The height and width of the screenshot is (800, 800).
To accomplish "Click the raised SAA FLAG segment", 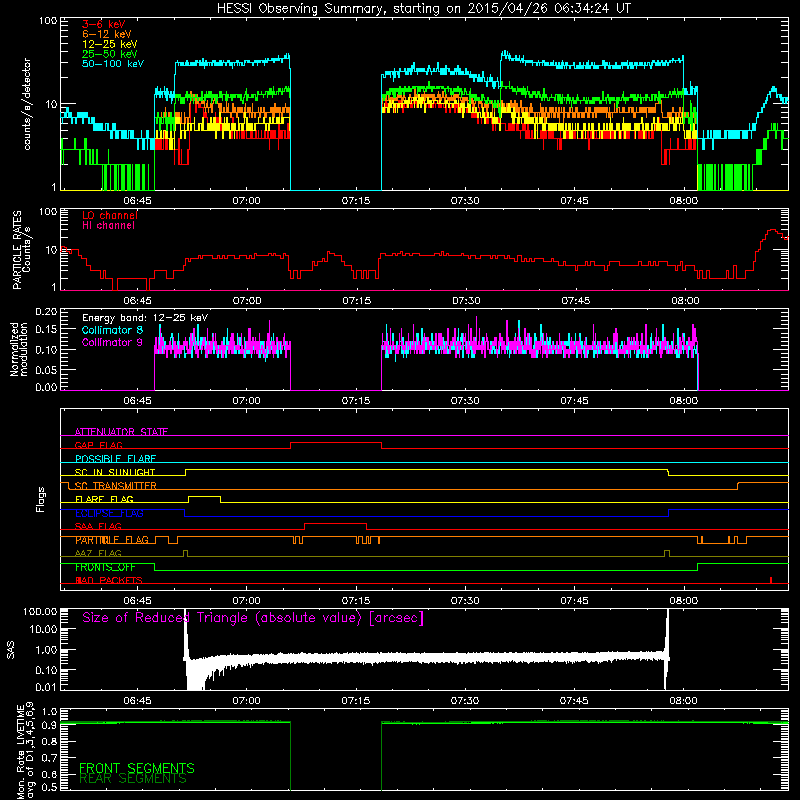I will 335,523.
